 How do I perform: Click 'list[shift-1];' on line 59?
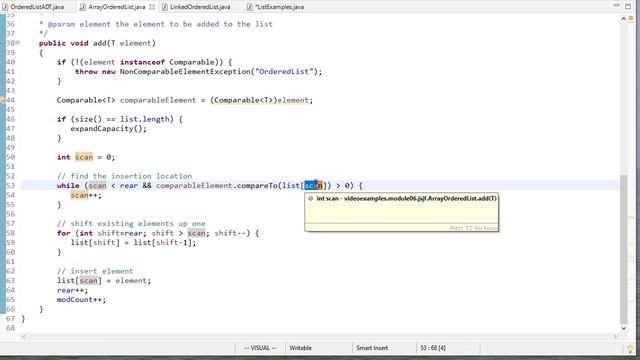tap(165, 242)
